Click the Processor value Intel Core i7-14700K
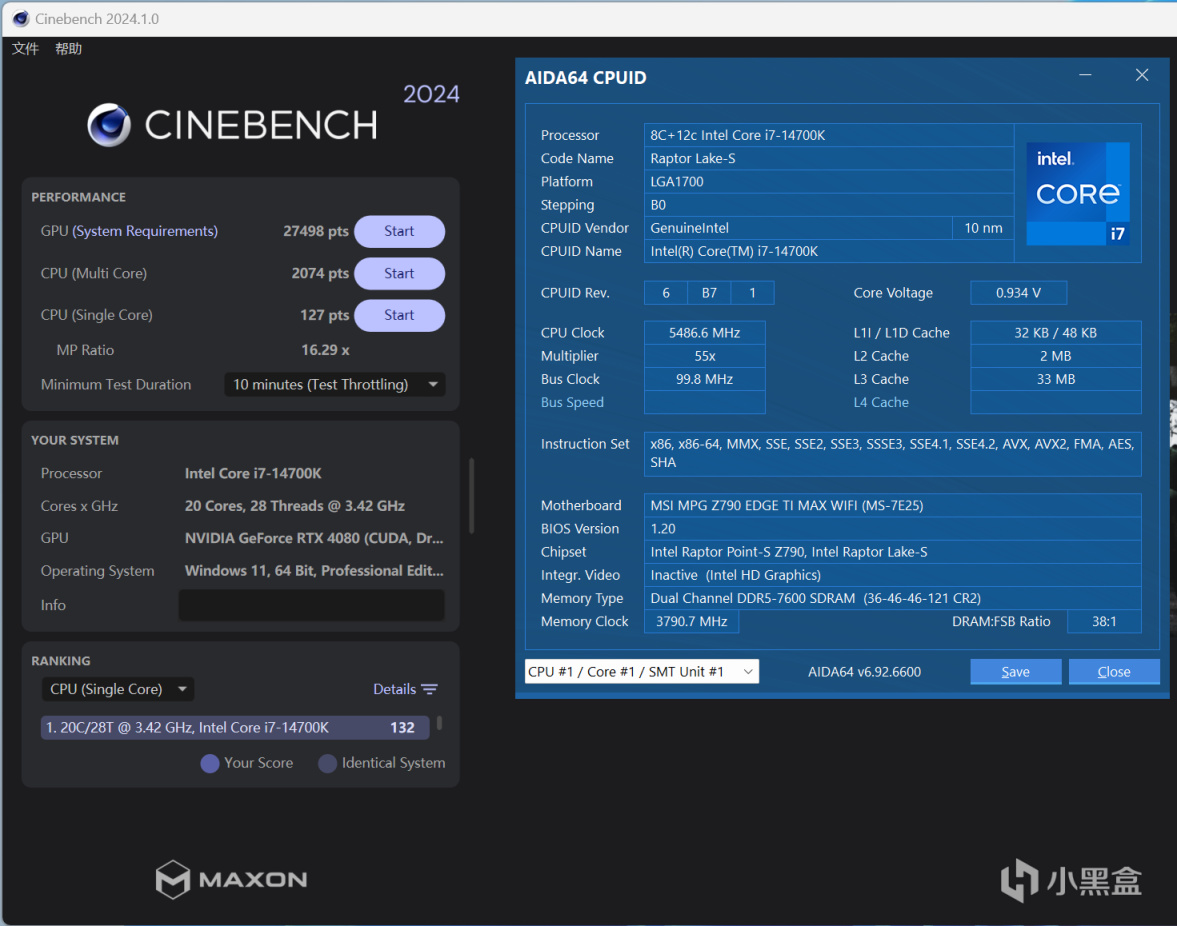This screenshot has width=1177, height=926. point(253,474)
